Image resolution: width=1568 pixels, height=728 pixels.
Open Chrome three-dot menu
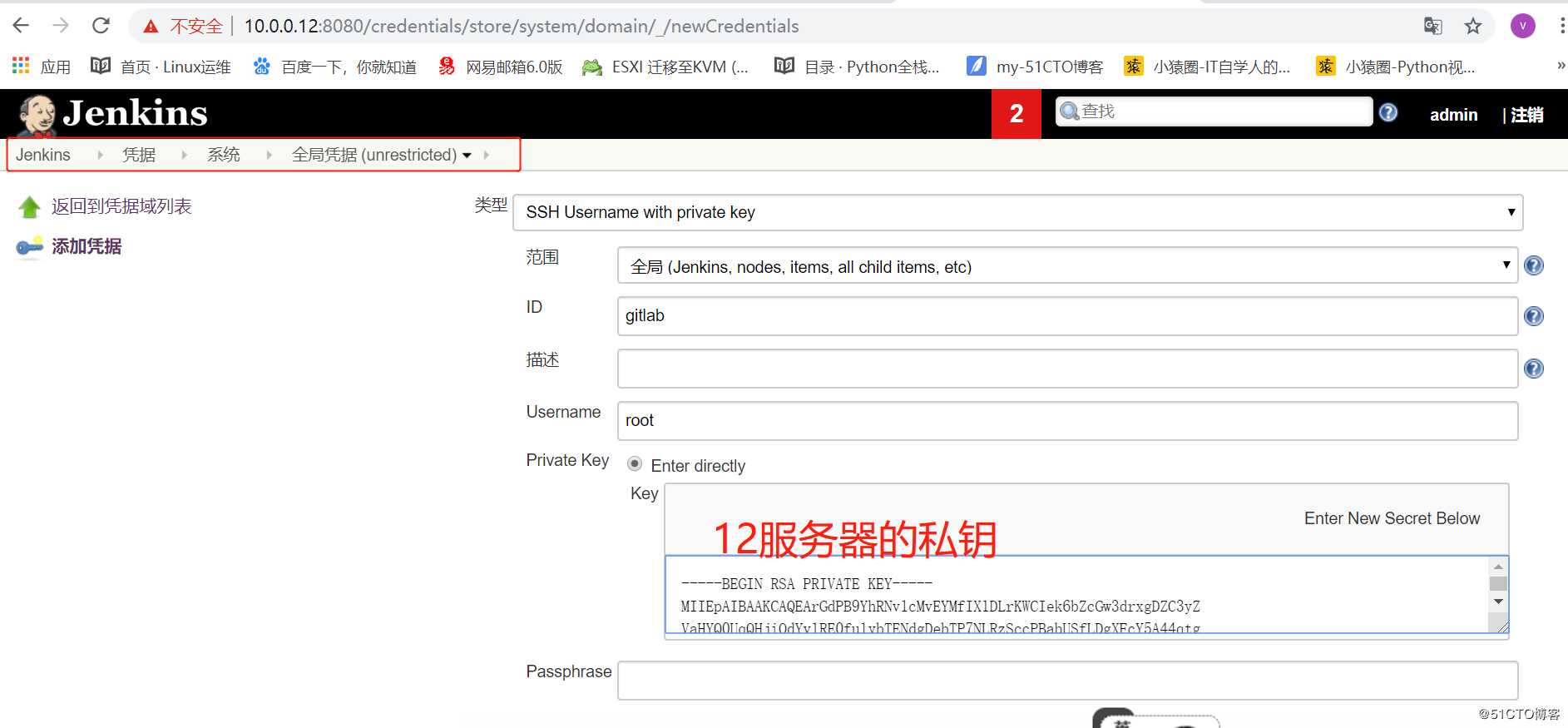[1561, 26]
